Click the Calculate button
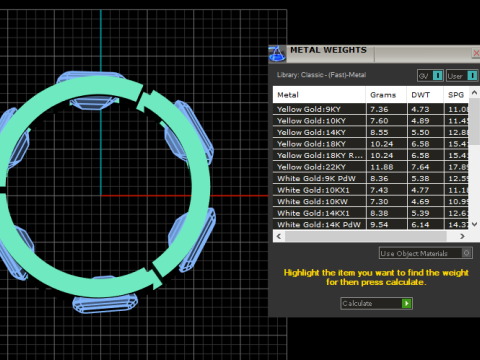The height and width of the screenshot is (360, 480). [x=376, y=303]
